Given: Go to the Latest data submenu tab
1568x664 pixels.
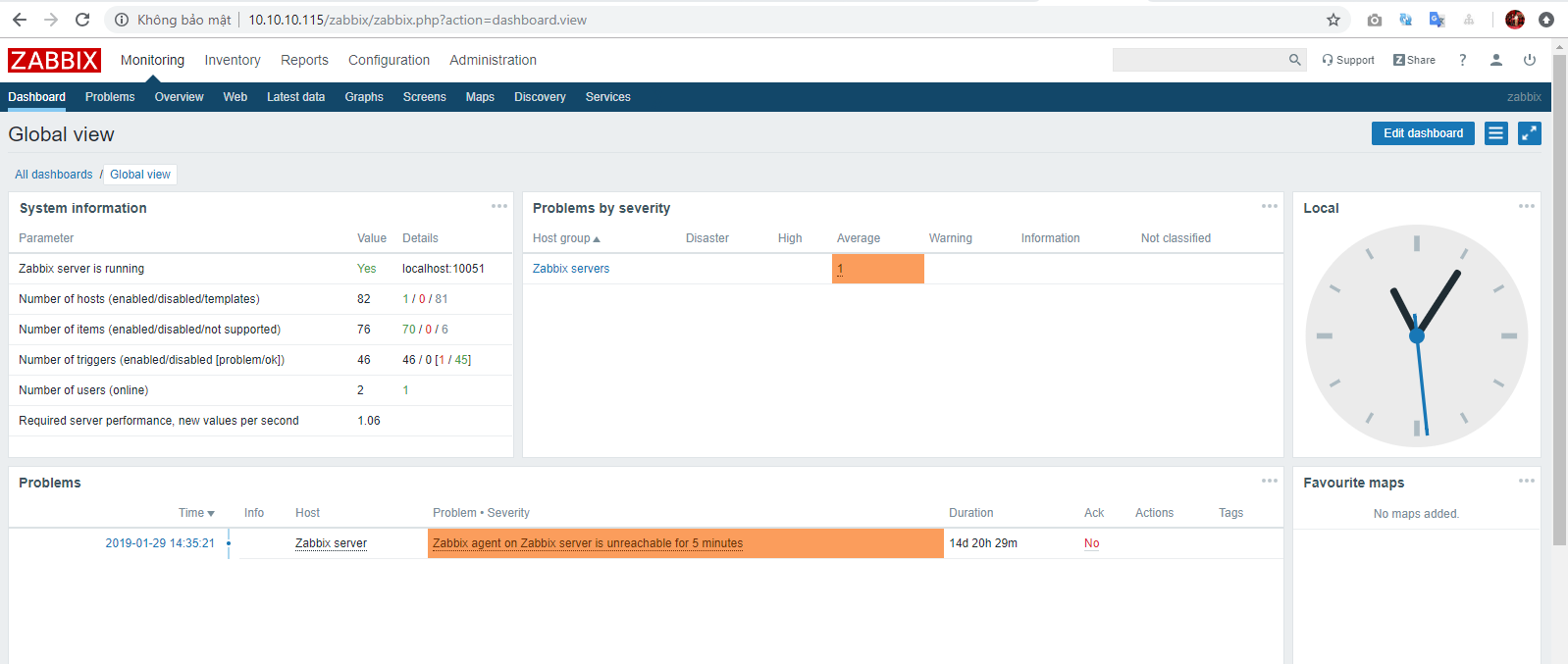Looking at the screenshot, I should pyautogui.click(x=295, y=97).
